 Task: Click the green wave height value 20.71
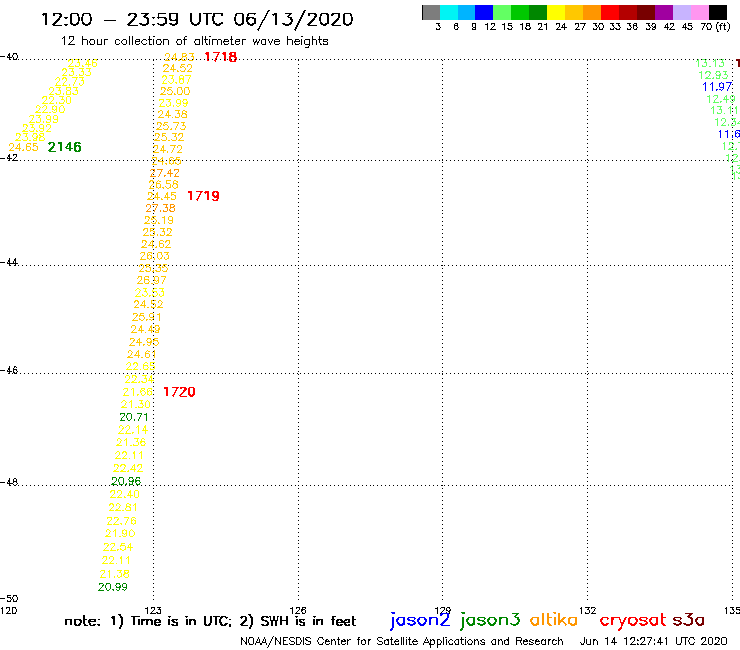pyautogui.click(x=134, y=417)
